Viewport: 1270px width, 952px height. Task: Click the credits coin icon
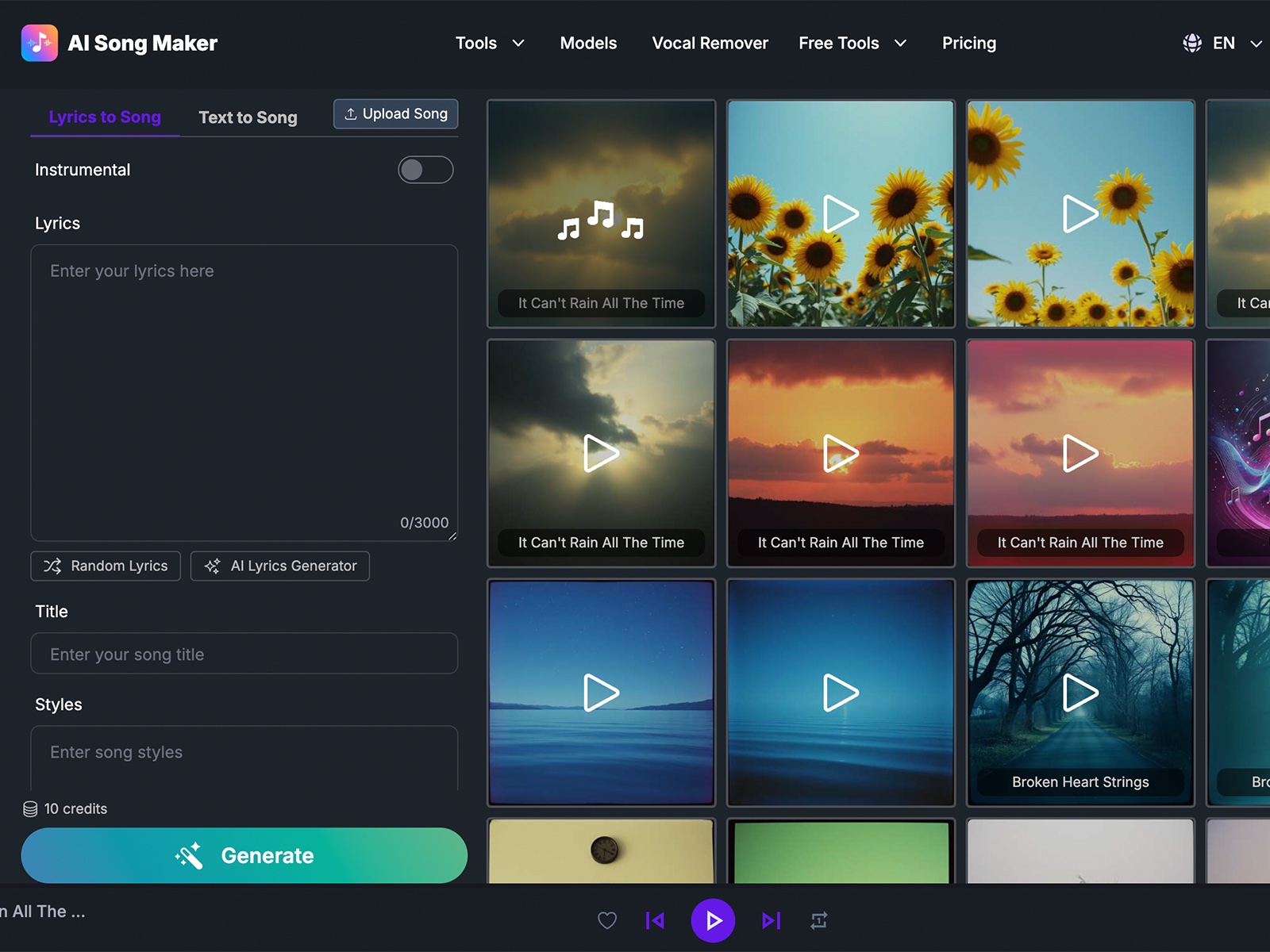tap(29, 808)
